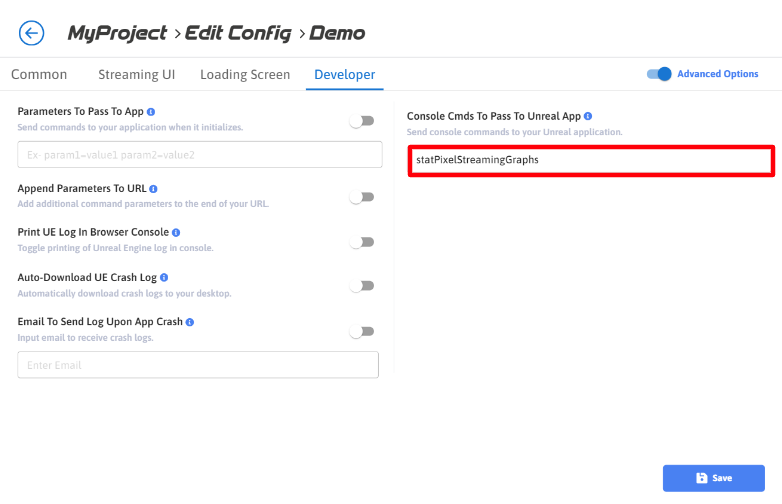The image size is (782, 504).
Task: Disable the Advanced Options toggle
Action: pos(659,74)
